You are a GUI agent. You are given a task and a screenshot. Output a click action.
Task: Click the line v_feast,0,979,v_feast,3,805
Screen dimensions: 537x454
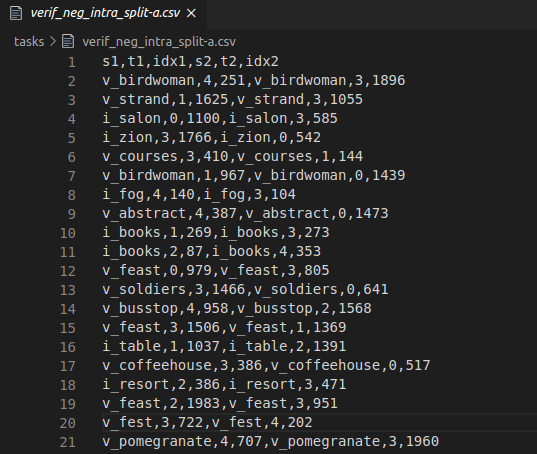[x=216, y=270]
